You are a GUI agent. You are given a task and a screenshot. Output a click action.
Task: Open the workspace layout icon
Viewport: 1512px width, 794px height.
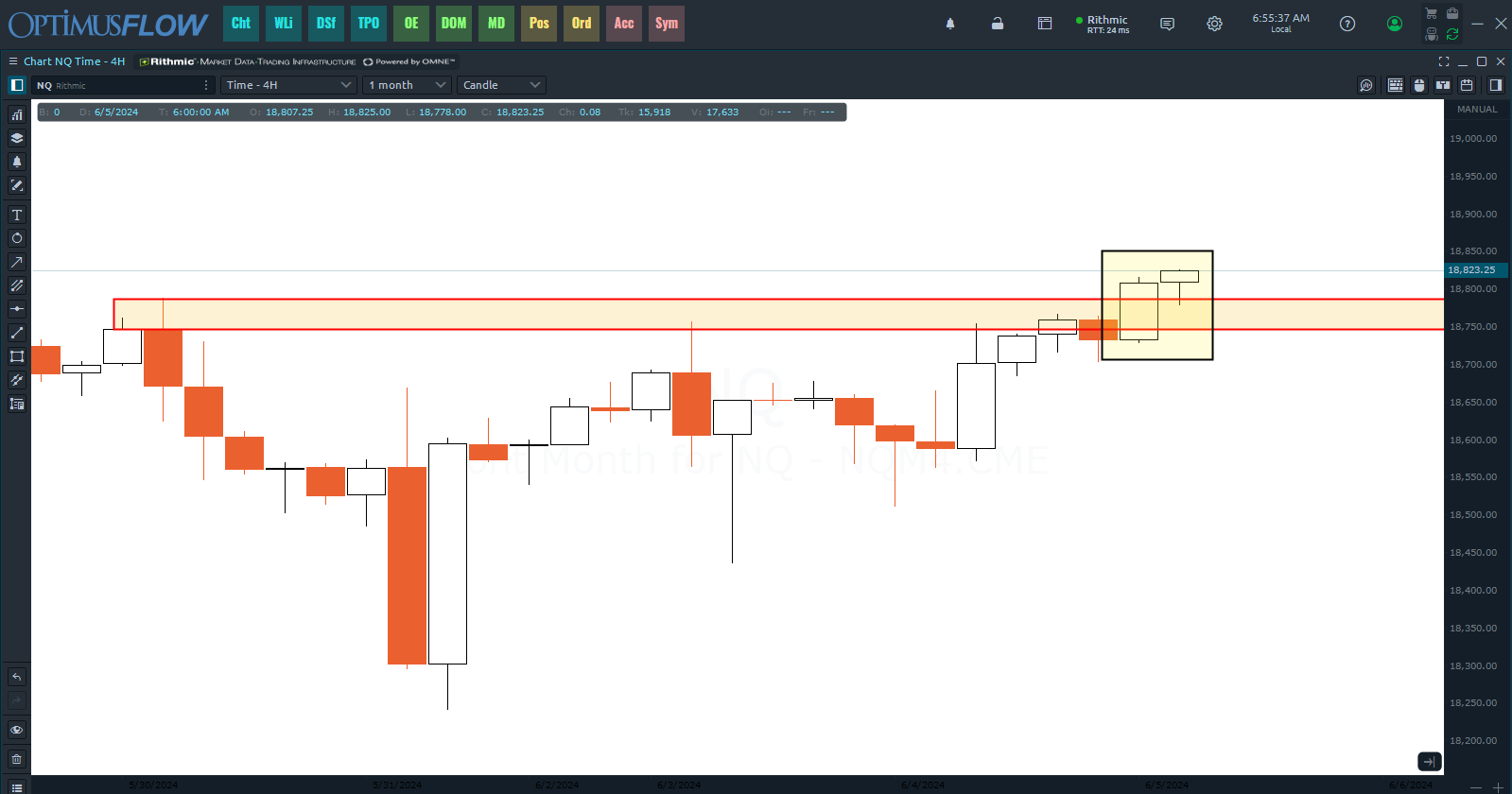coord(1045,24)
